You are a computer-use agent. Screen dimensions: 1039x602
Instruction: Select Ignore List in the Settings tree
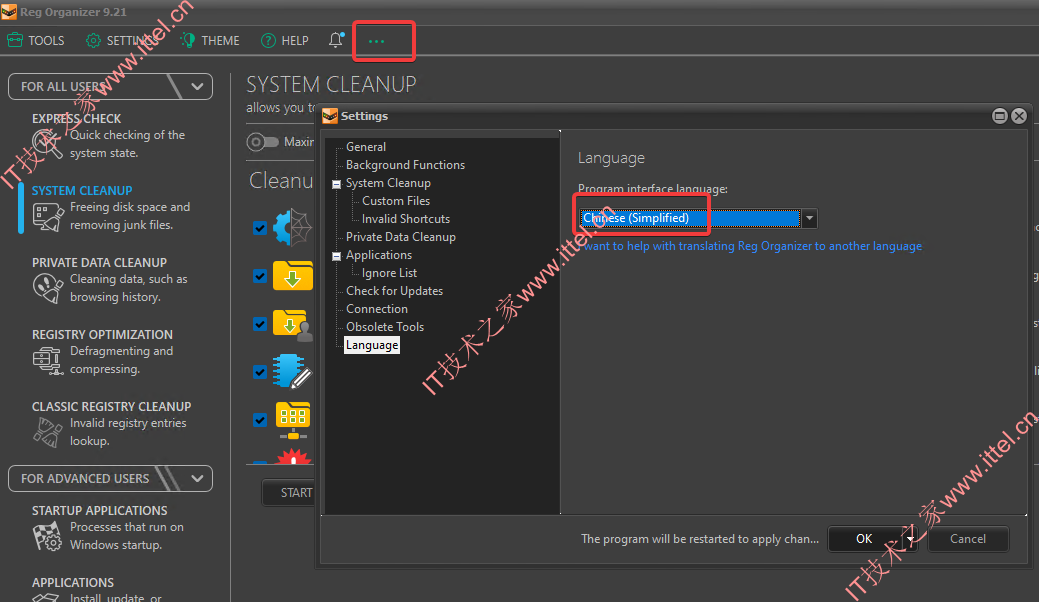(x=390, y=273)
